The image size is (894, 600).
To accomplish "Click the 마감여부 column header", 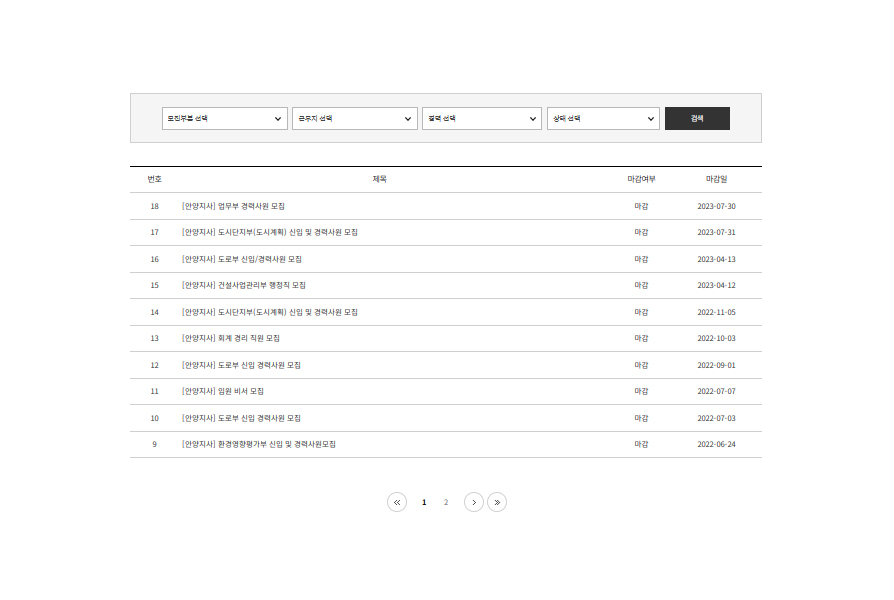I will [x=641, y=179].
